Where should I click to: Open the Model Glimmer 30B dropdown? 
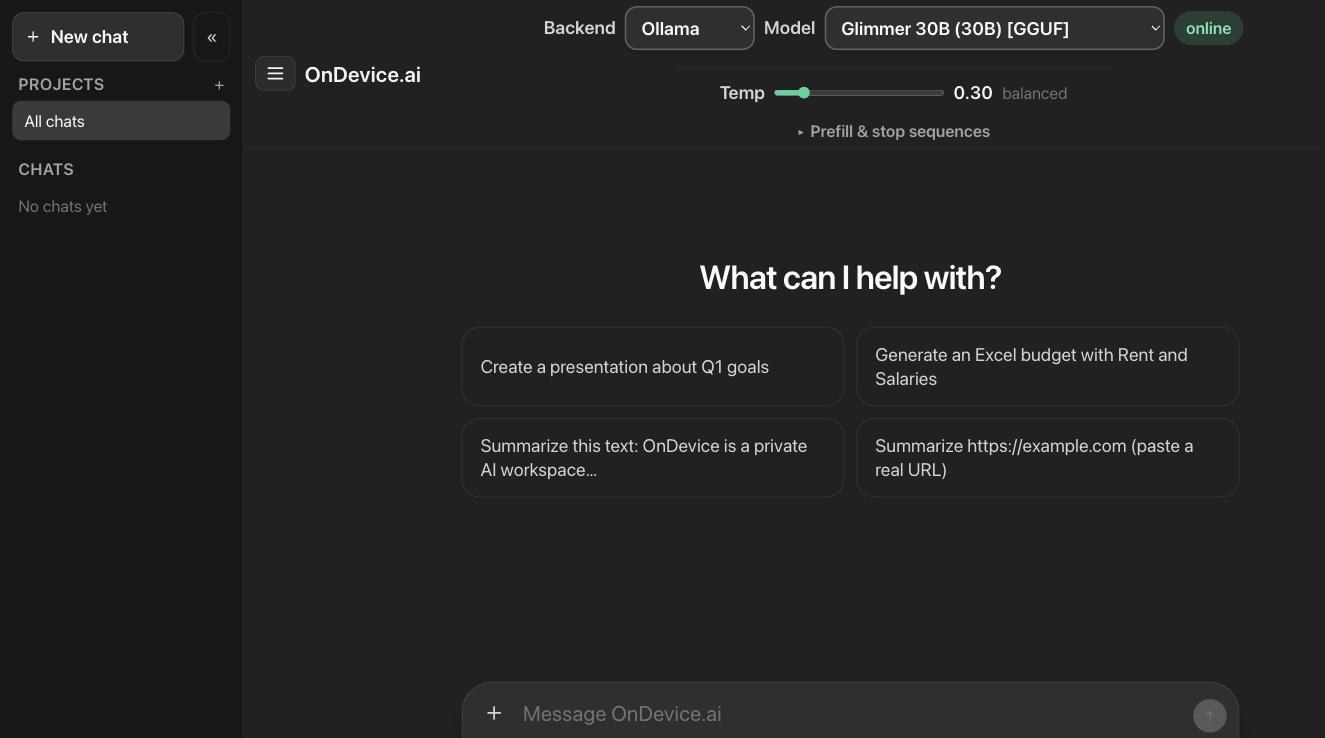(994, 28)
